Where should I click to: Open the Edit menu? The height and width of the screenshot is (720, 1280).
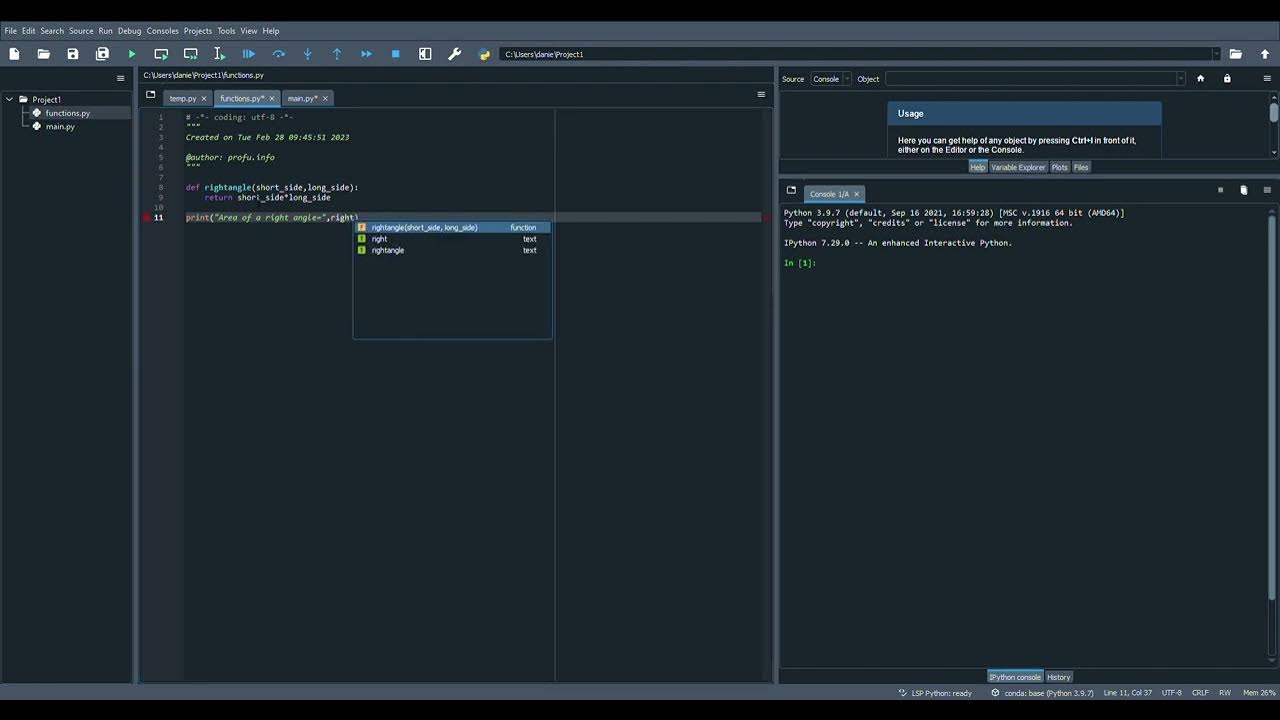click(x=28, y=31)
